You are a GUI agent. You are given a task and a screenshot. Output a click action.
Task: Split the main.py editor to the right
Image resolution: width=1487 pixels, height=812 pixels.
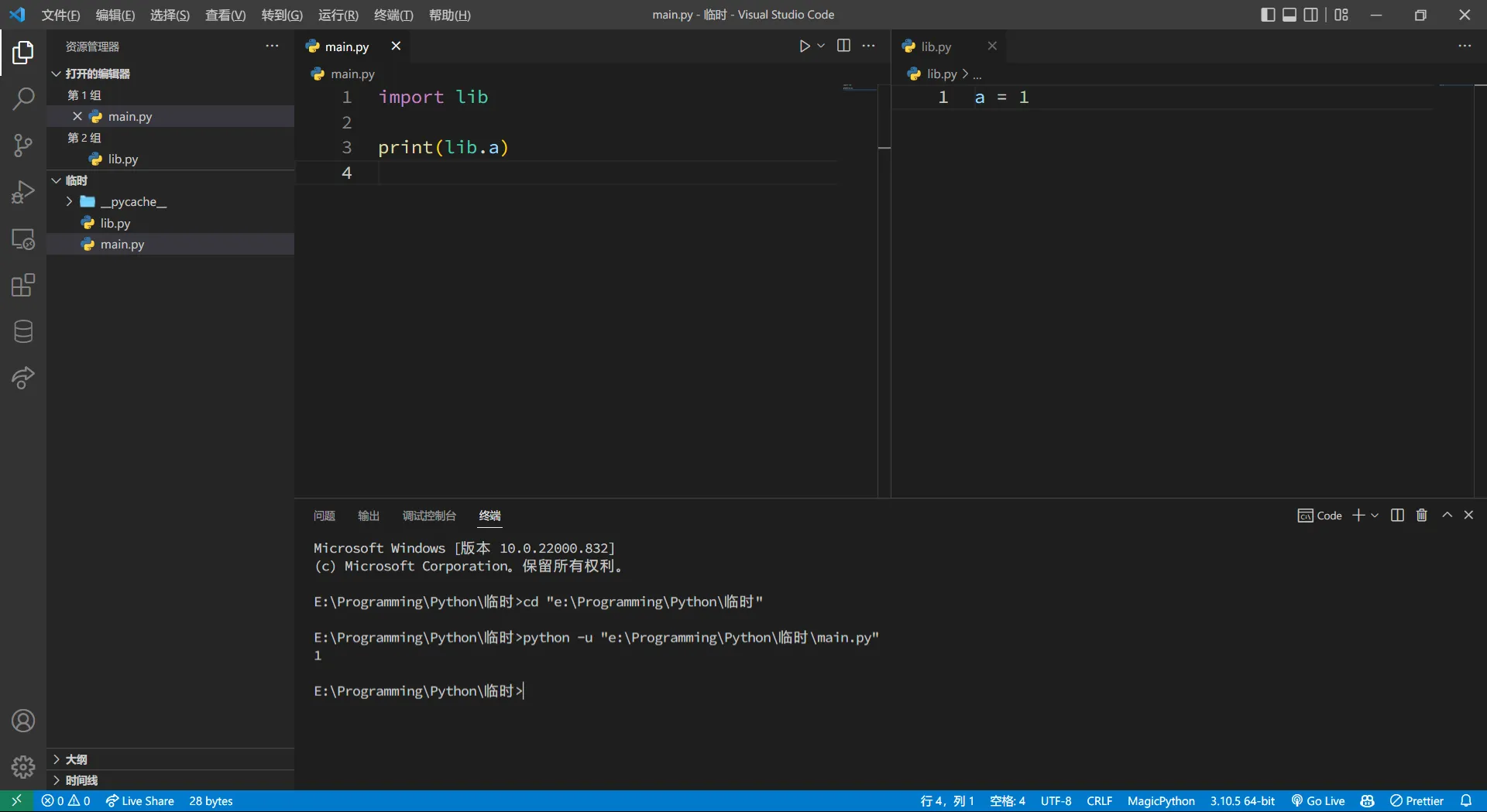[x=843, y=46]
